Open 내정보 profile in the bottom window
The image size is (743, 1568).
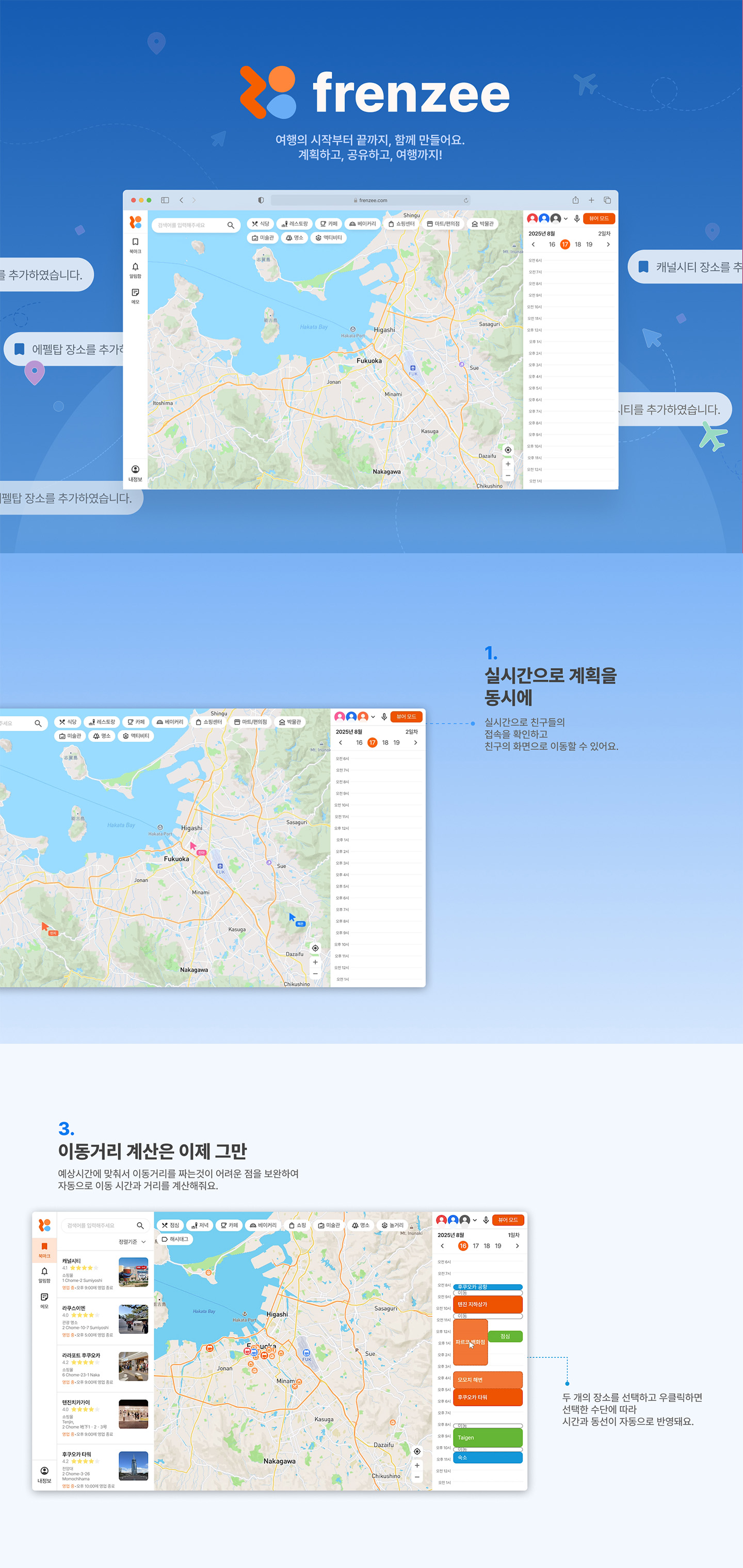tap(44, 1475)
